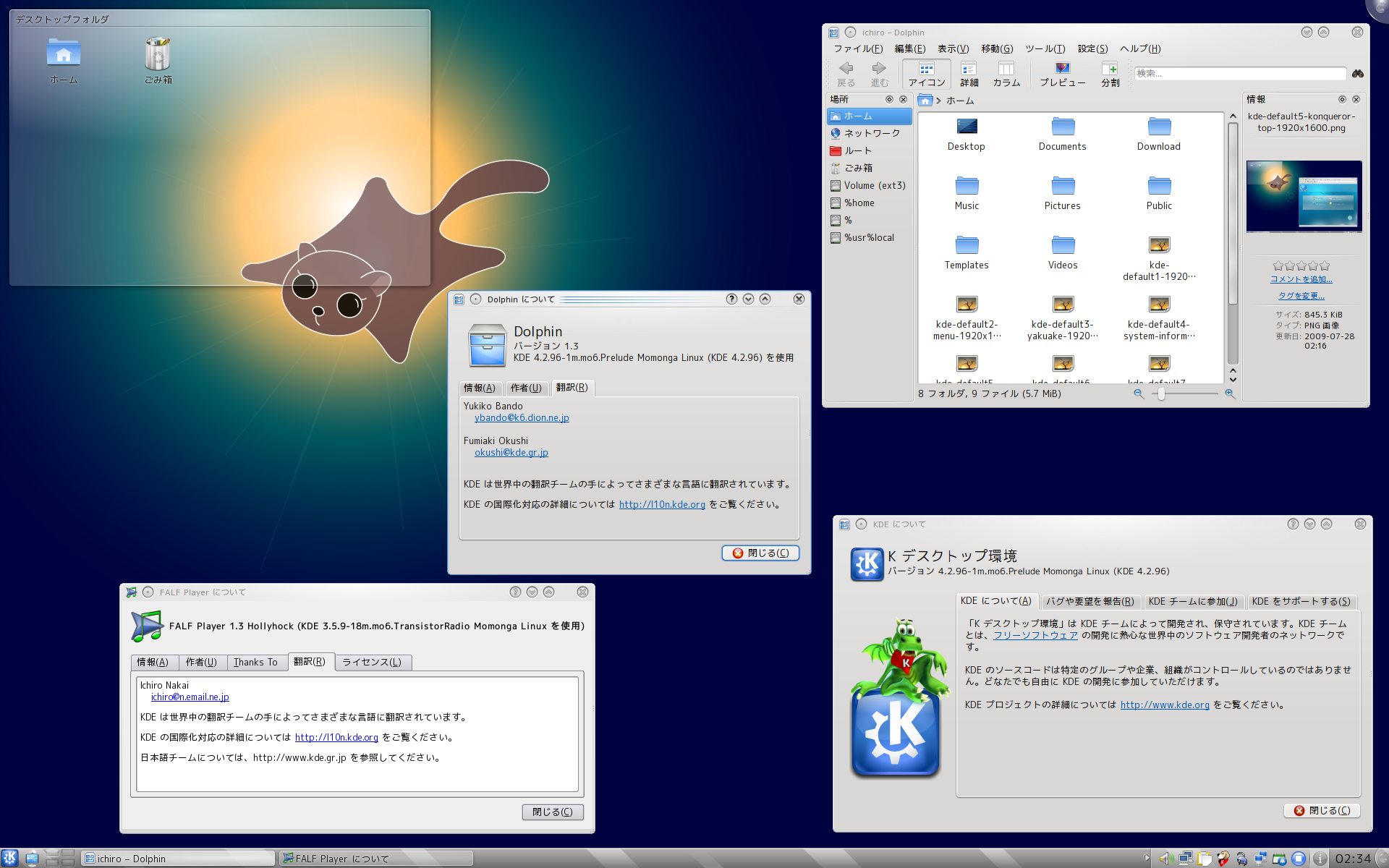
Task: Switch to 作者(U) tab in Dolphin について
Action: 526,388
